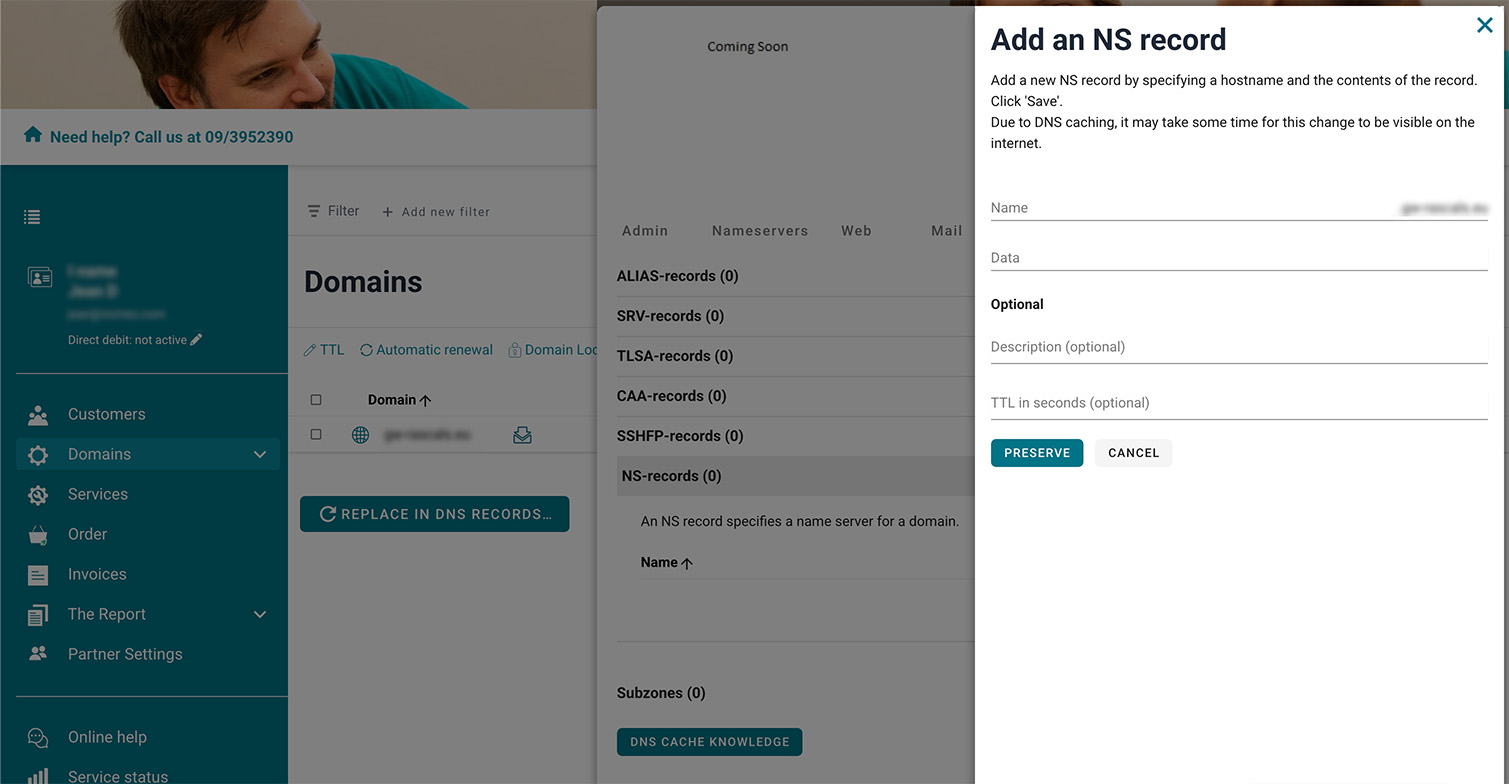Switch to the Web tab
1509x784 pixels.
[856, 230]
